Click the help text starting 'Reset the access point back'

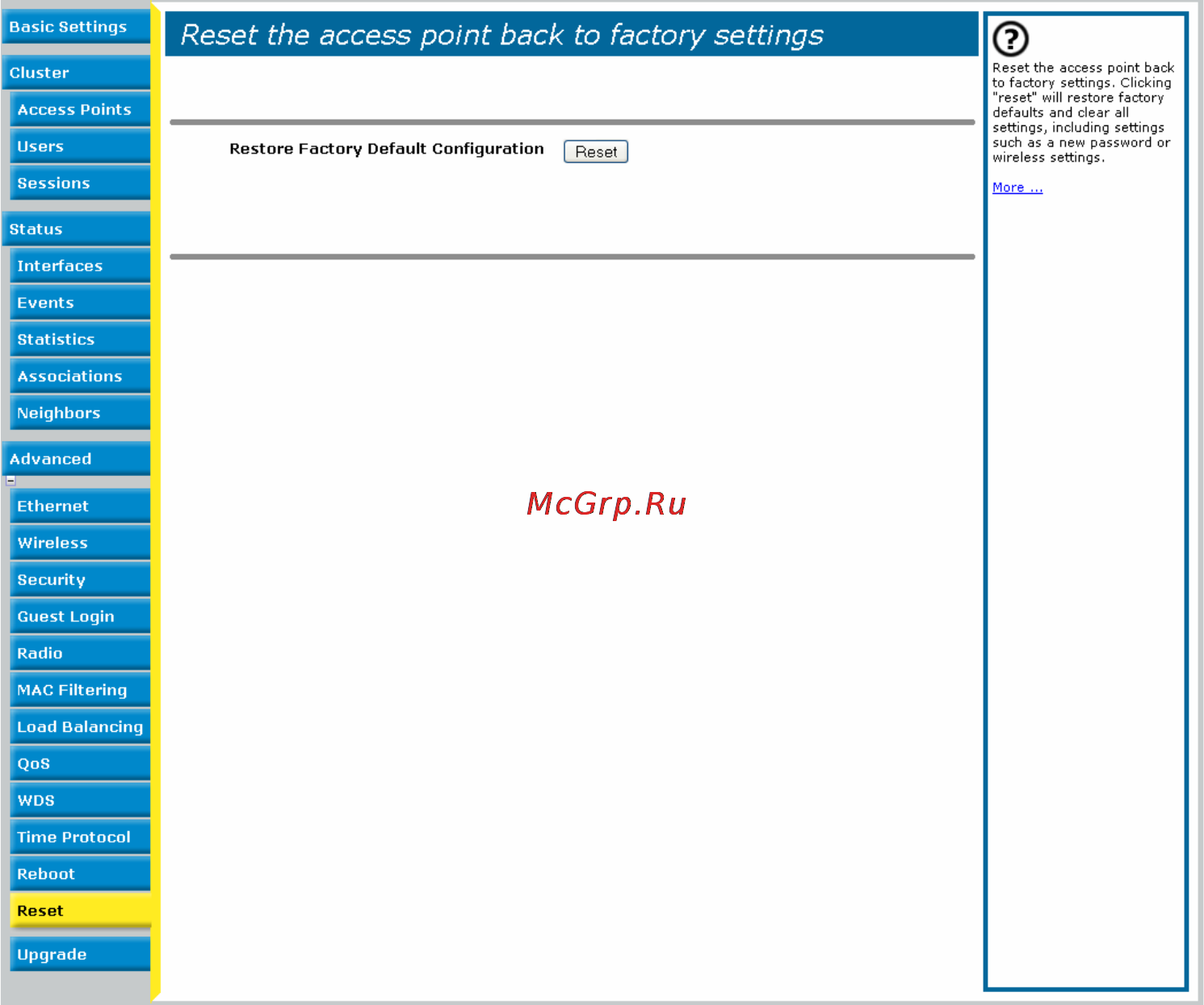tap(1082, 112)
